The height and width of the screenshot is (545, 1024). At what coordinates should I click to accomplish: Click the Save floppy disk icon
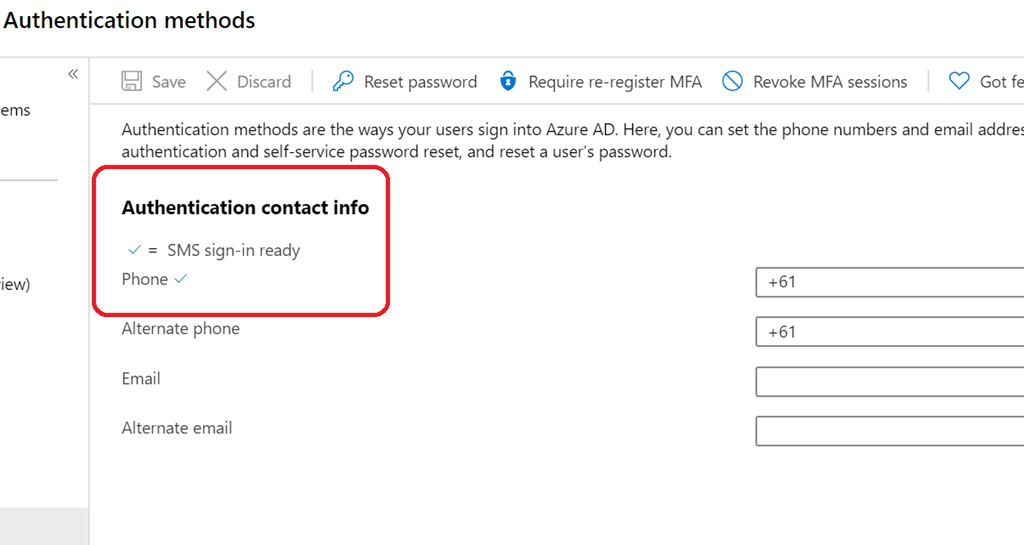(x=132, y=82)
